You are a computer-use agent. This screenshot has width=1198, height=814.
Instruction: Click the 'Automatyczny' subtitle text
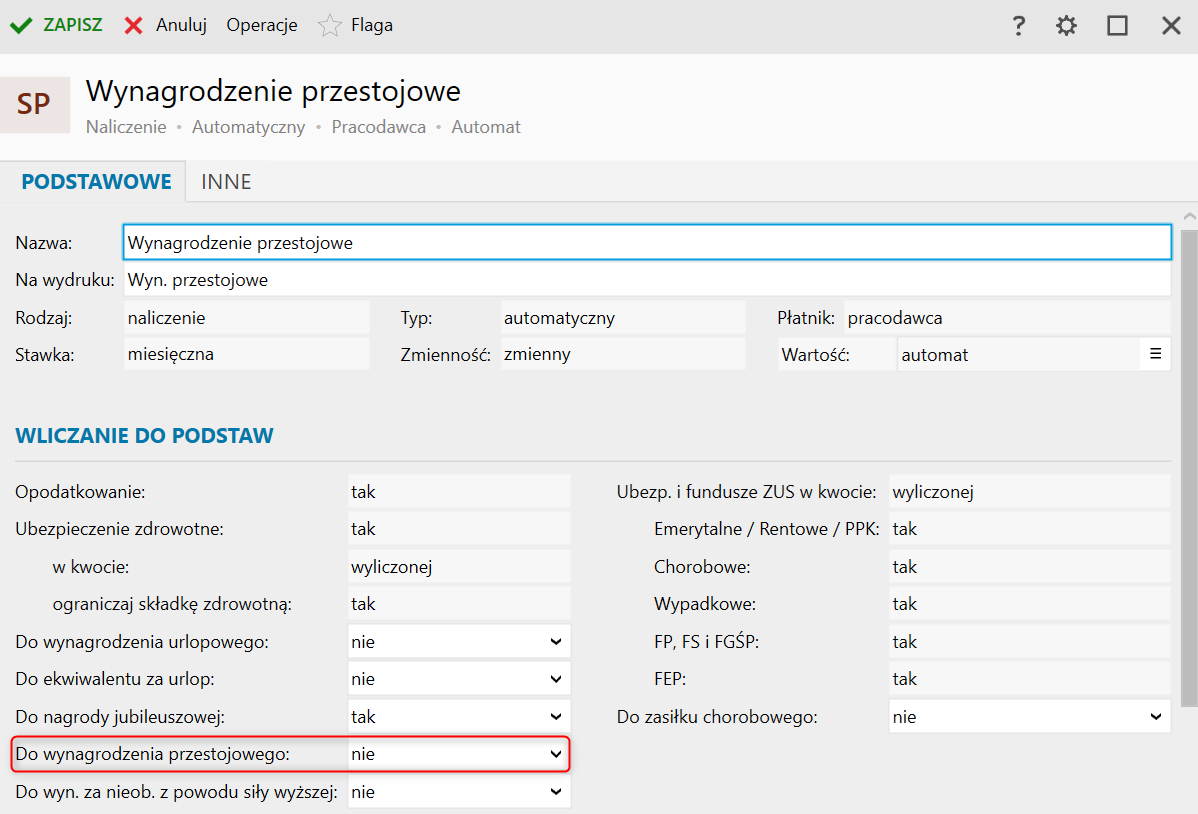click(x=248, y=127)
